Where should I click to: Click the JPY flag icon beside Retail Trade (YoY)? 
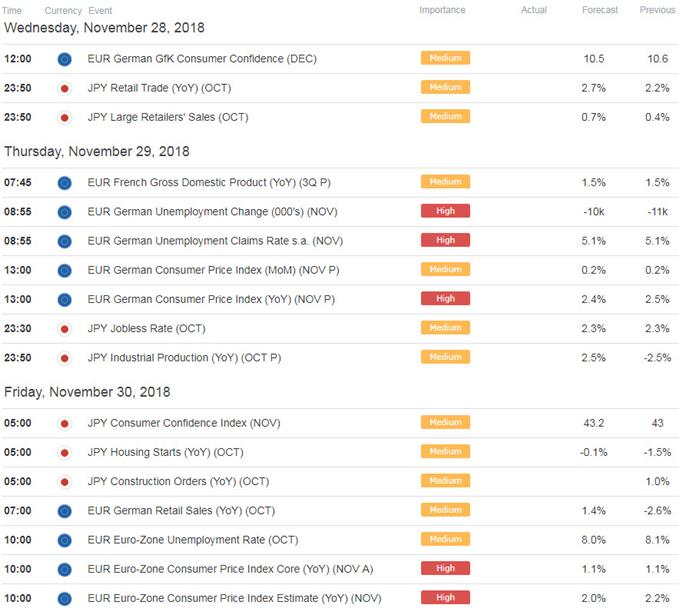pyautogui.click(x=65, y=88)
